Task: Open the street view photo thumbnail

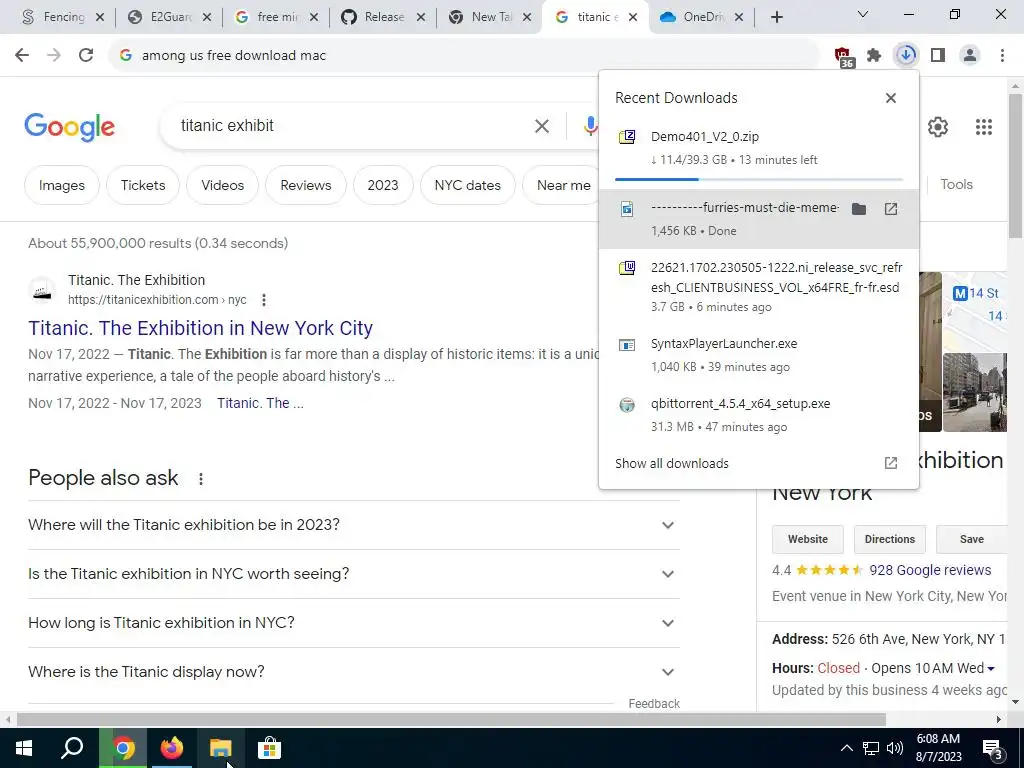Action: [x=975, y=392]
